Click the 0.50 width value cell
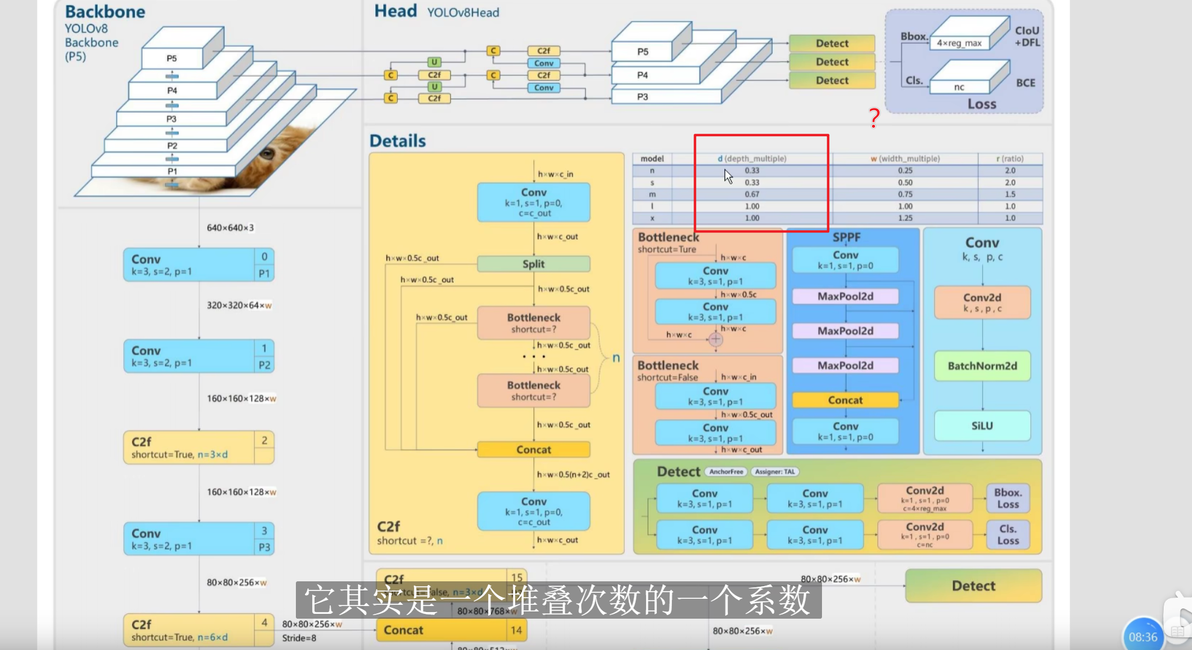The width and height of the screenshot is (1192, 650). click(905, 182)
